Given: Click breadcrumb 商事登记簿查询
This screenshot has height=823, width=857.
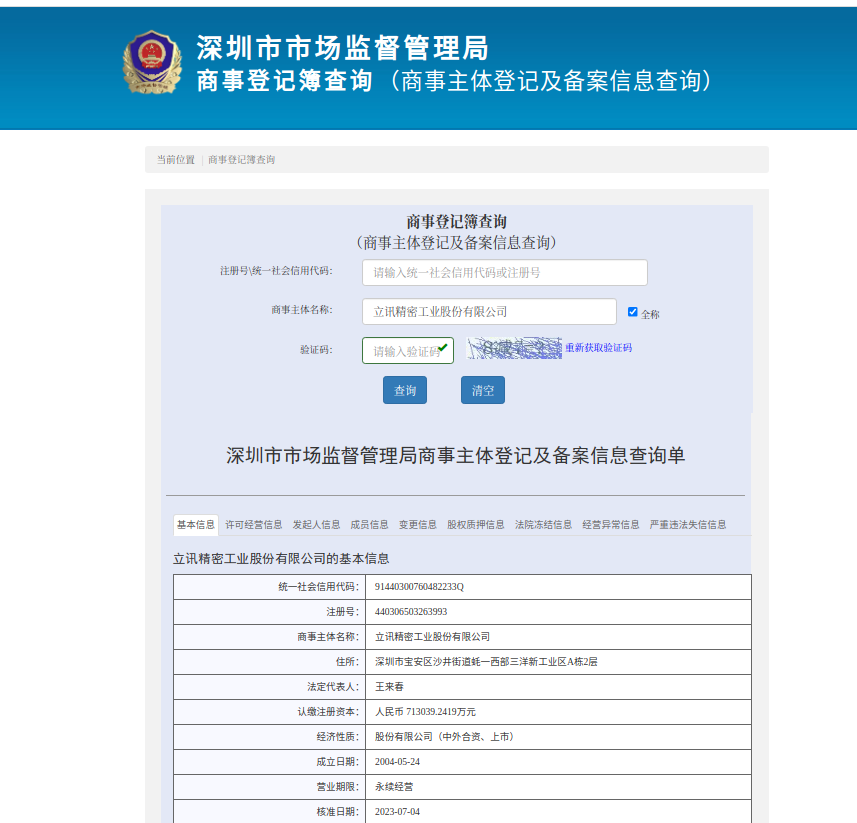Looking at the screenshot, I should 242,160.
